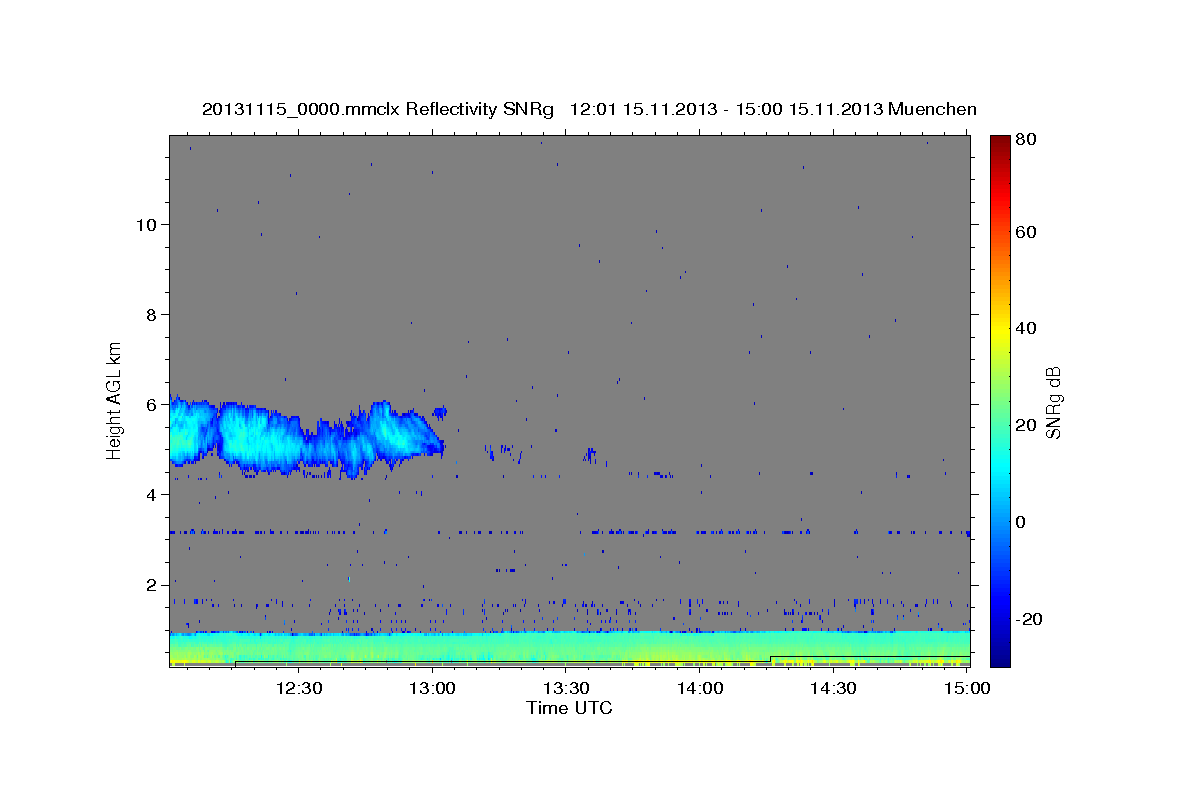The width and height of the screenshot is (1200, 800).
Task: Click the green-yellow boundary layer near ground
Action: point(569,648)
